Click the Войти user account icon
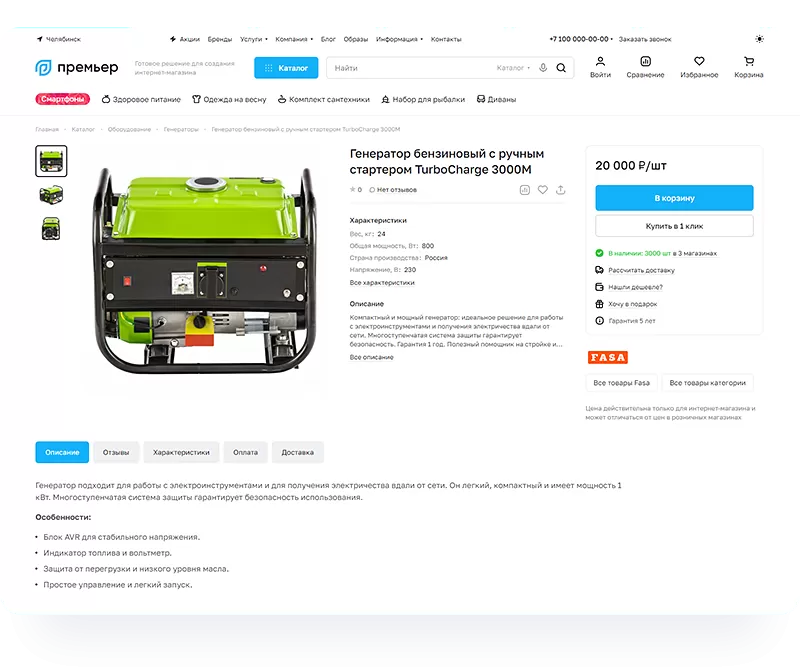This screenshot has height=667, width=800. pos(600,62)
